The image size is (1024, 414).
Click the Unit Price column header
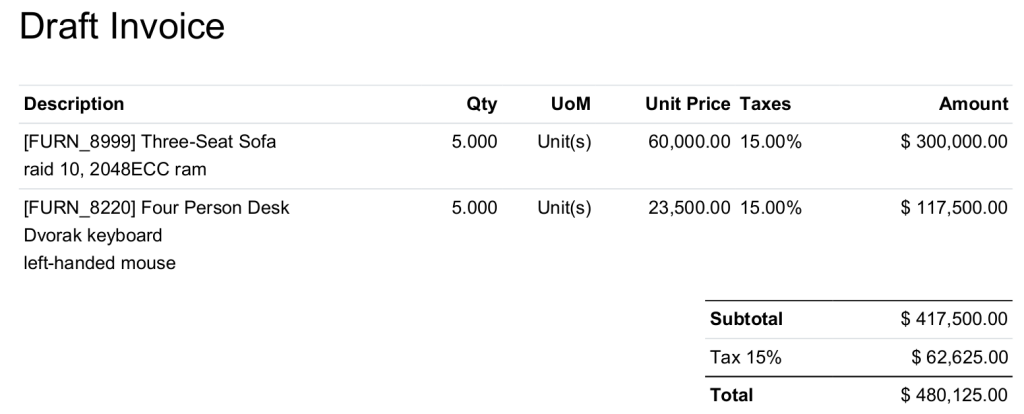tap(688, 104)
